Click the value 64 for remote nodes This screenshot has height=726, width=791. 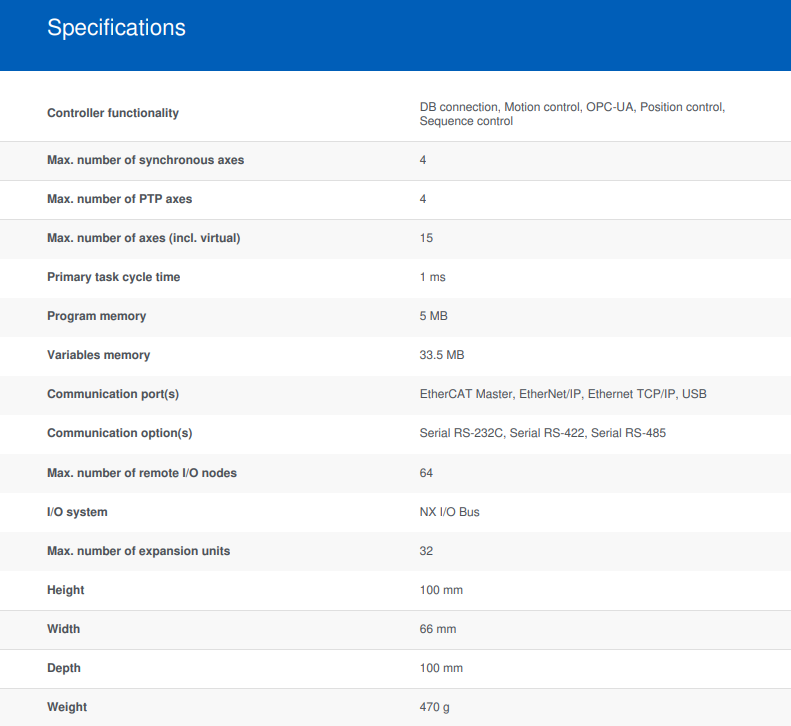pos(426,473)
